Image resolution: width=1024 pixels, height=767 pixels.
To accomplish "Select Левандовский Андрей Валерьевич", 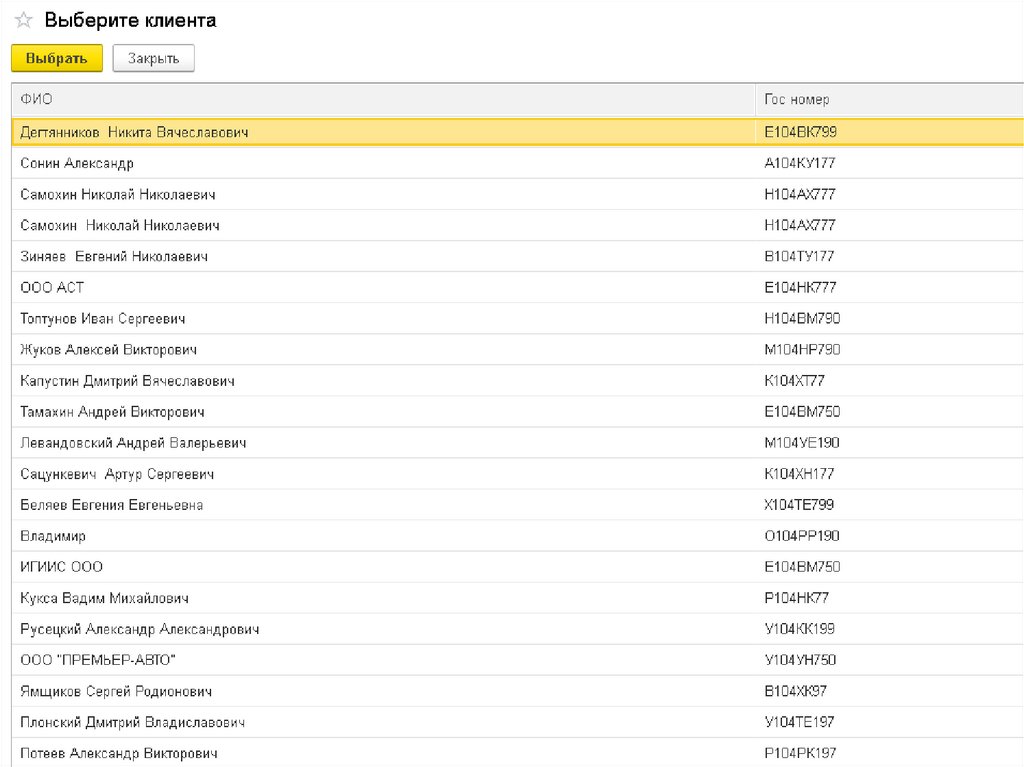I will tap(133, 443).
